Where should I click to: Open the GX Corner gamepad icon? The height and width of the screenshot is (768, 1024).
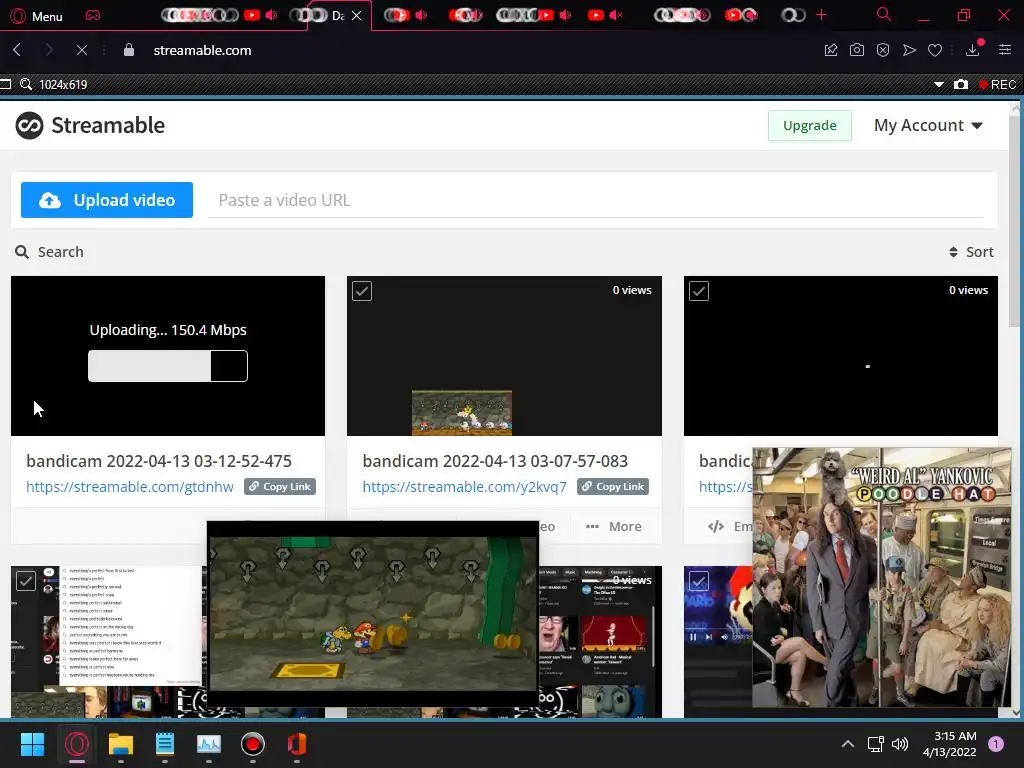pyautogui.click(x=93, y=15)
